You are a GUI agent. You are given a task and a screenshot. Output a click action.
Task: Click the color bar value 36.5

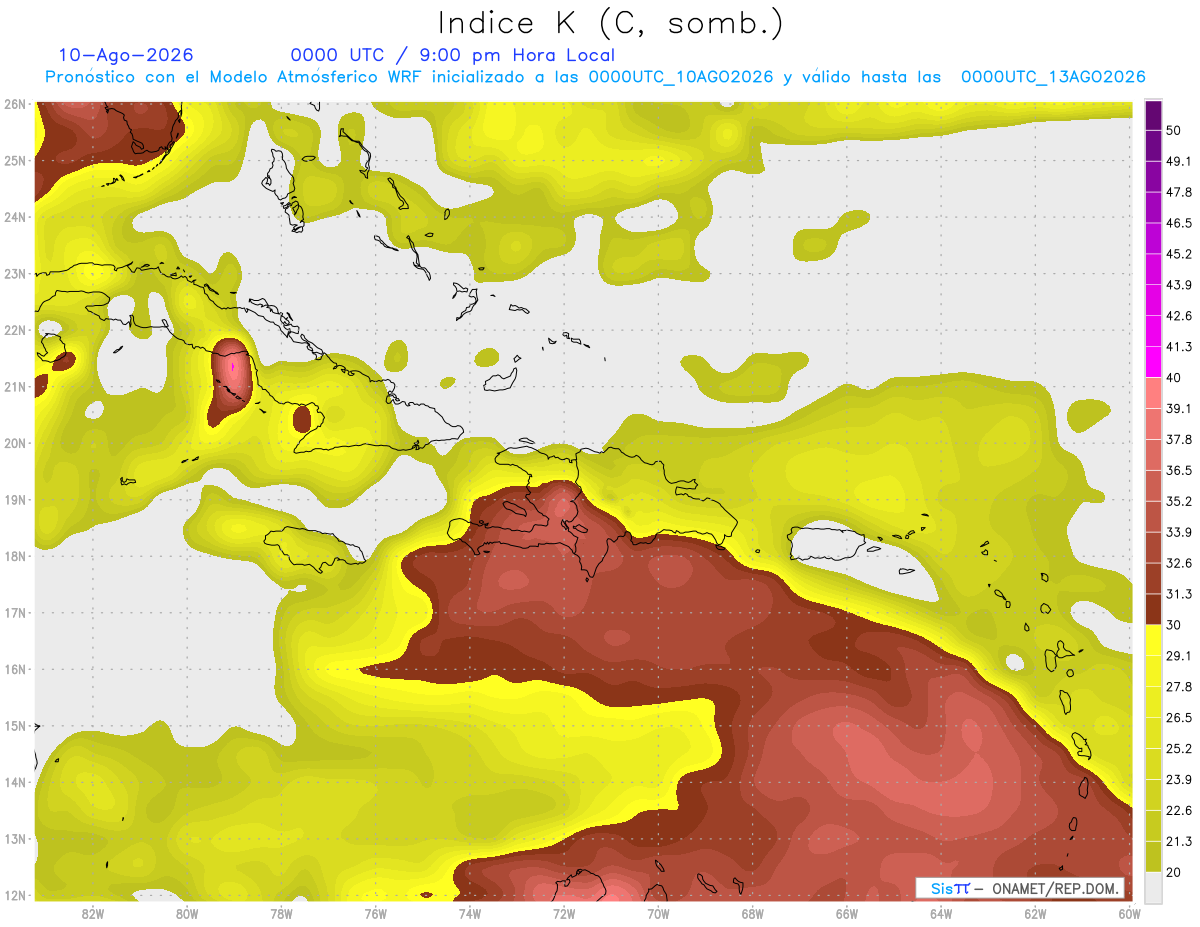click(1178, 471)
